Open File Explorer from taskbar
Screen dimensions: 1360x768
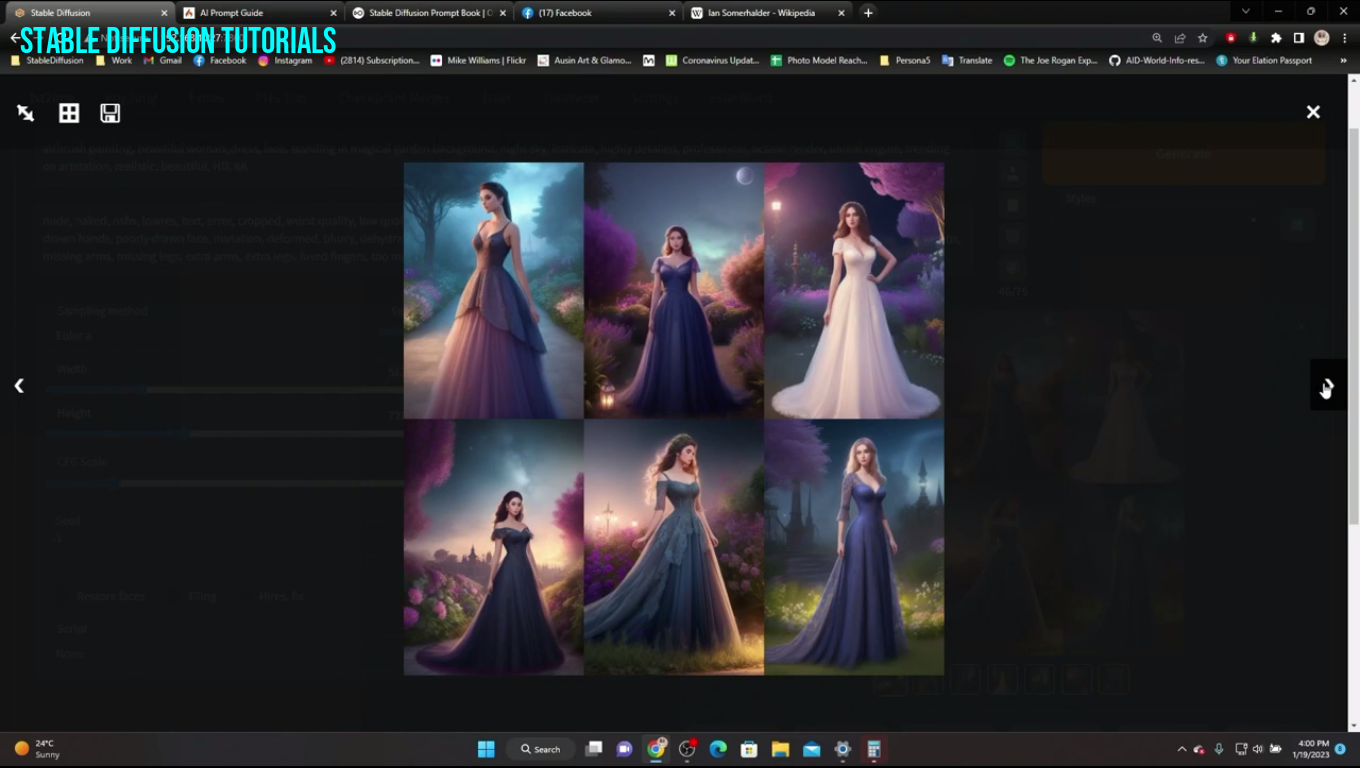point(780,749)
